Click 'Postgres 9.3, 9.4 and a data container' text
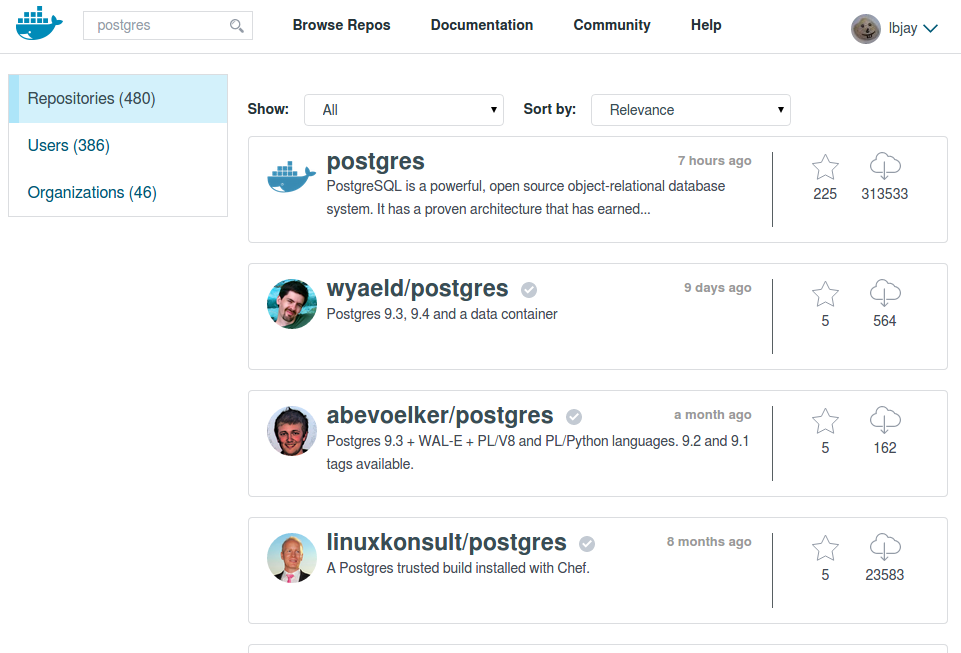Image resolution: width=961 pixels, height=653 pixels. (x=442, y=315)
